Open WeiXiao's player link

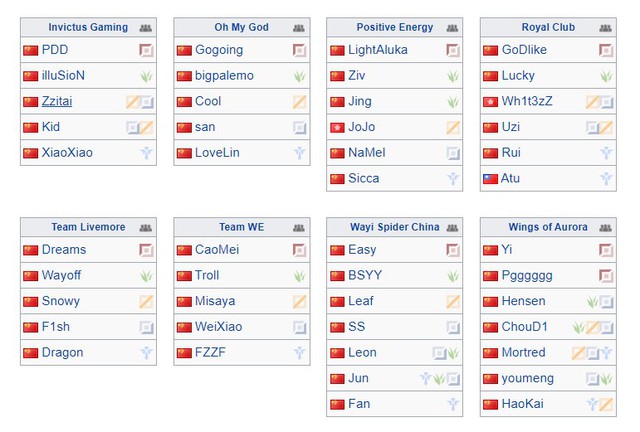pyautogui.click(x=218, y=327)
